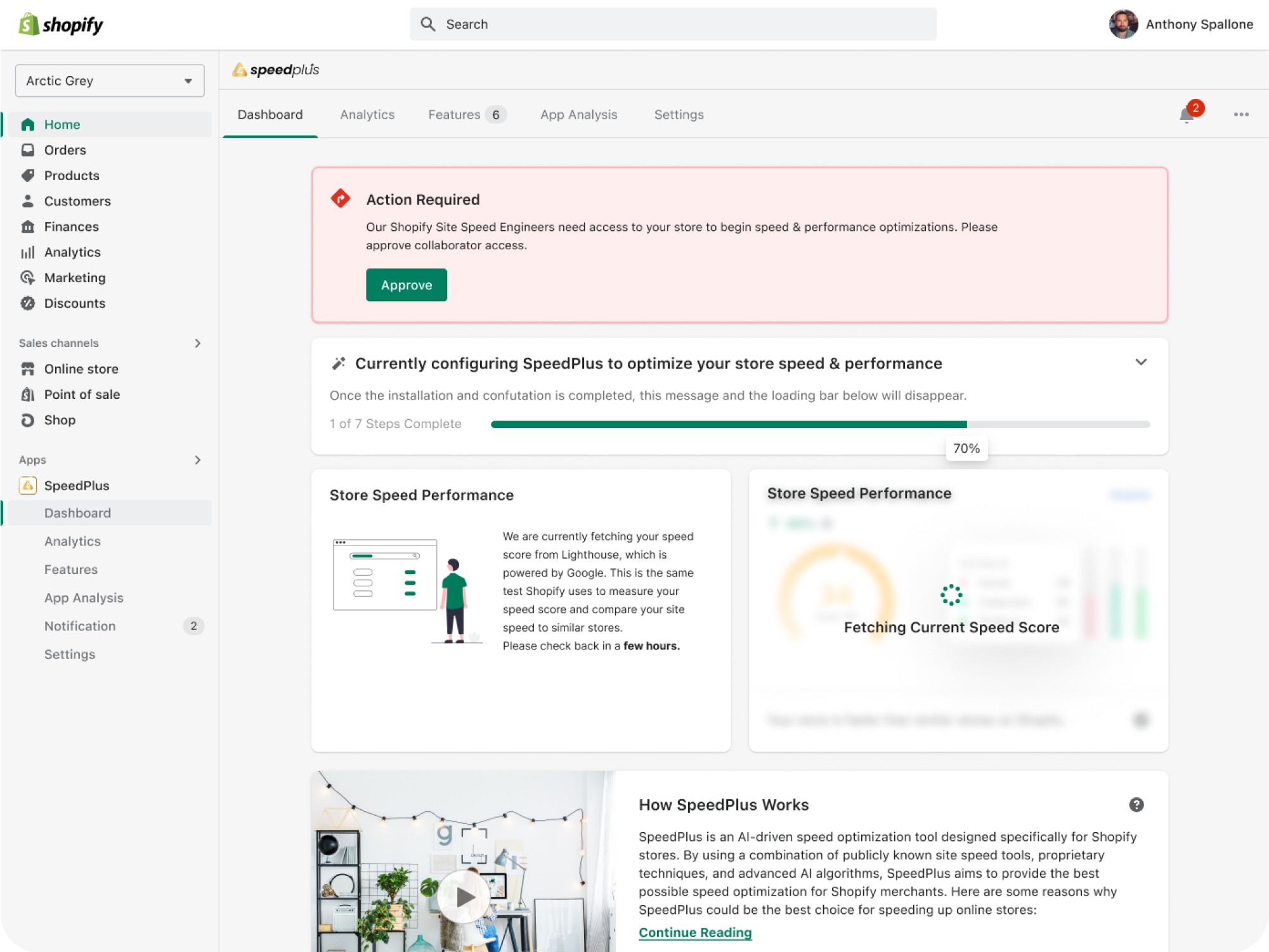
Task: Expand the Sales channels section arrow
Action: [x=198, y=343]
